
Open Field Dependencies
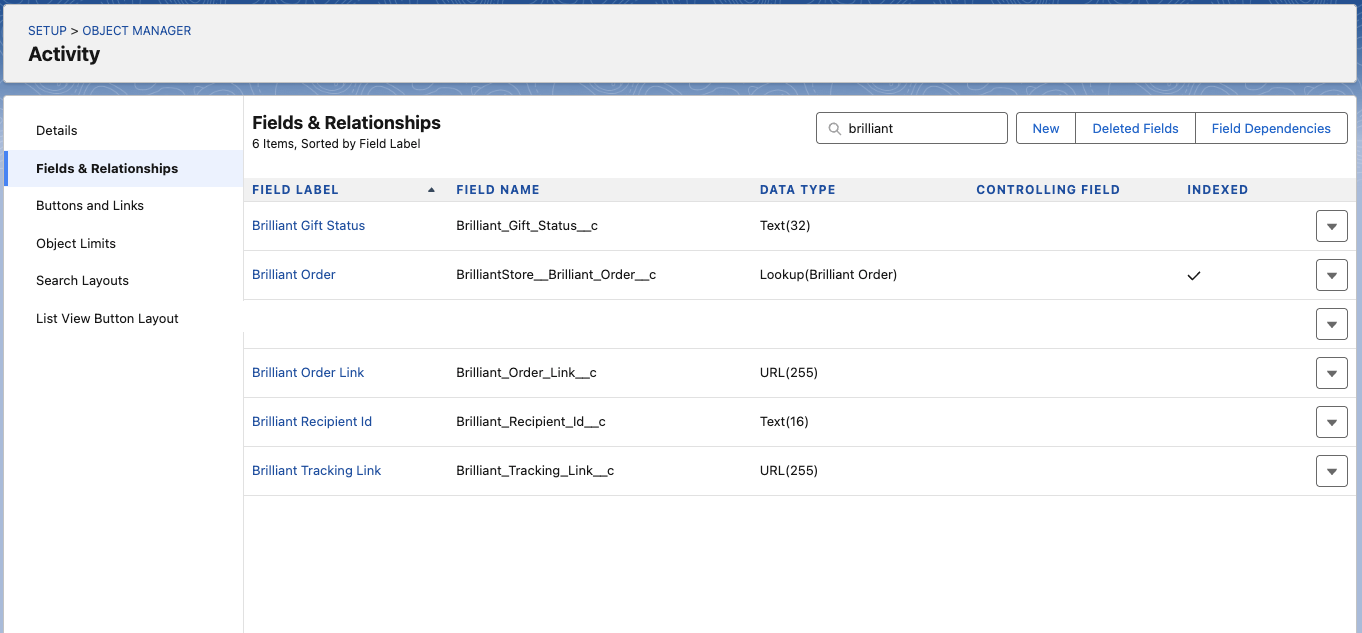coord(1271,129)
